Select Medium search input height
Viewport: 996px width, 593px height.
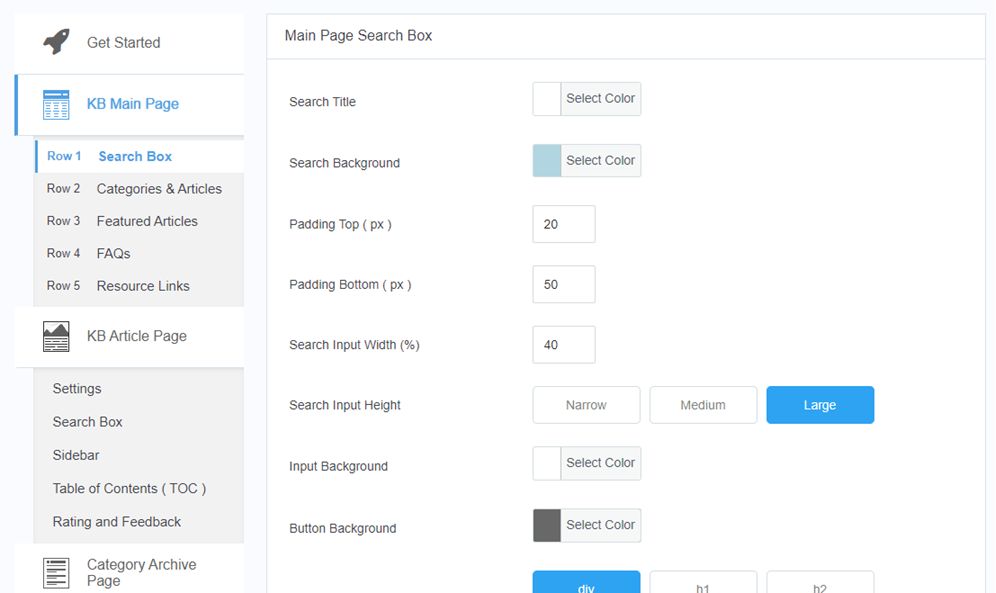pos(703,405)
